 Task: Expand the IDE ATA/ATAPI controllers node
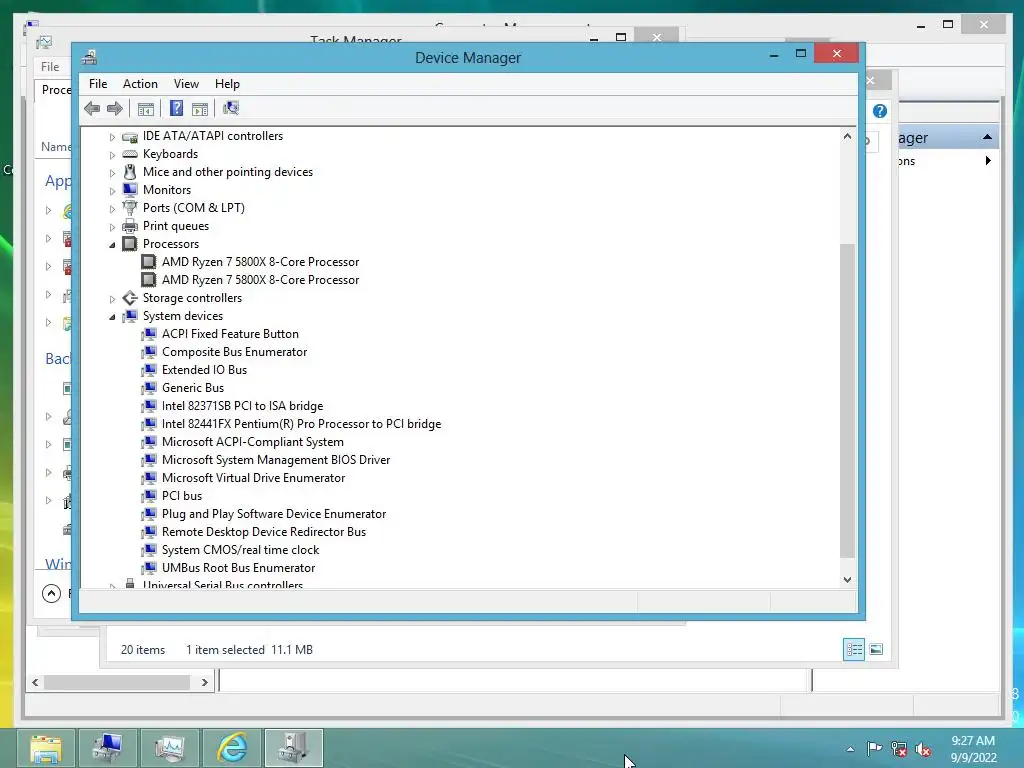112,137
